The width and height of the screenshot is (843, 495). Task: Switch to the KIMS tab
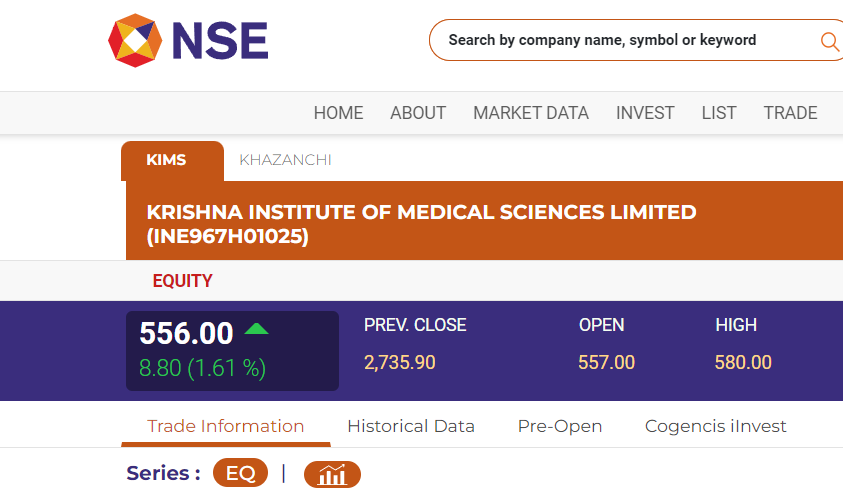tap(172, 161)
